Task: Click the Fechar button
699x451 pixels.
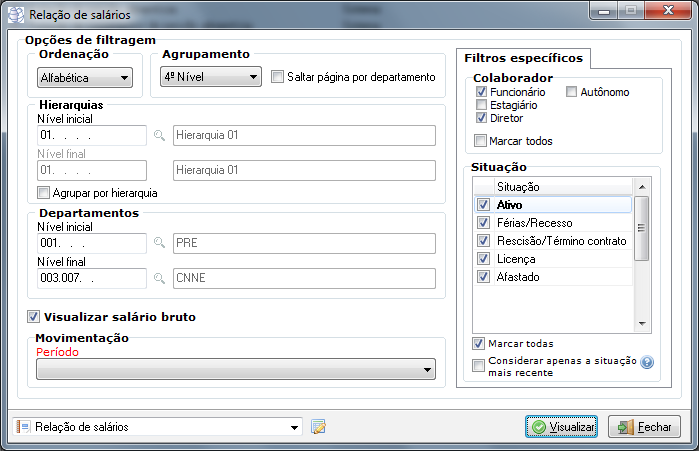Action: coord(644,427)
